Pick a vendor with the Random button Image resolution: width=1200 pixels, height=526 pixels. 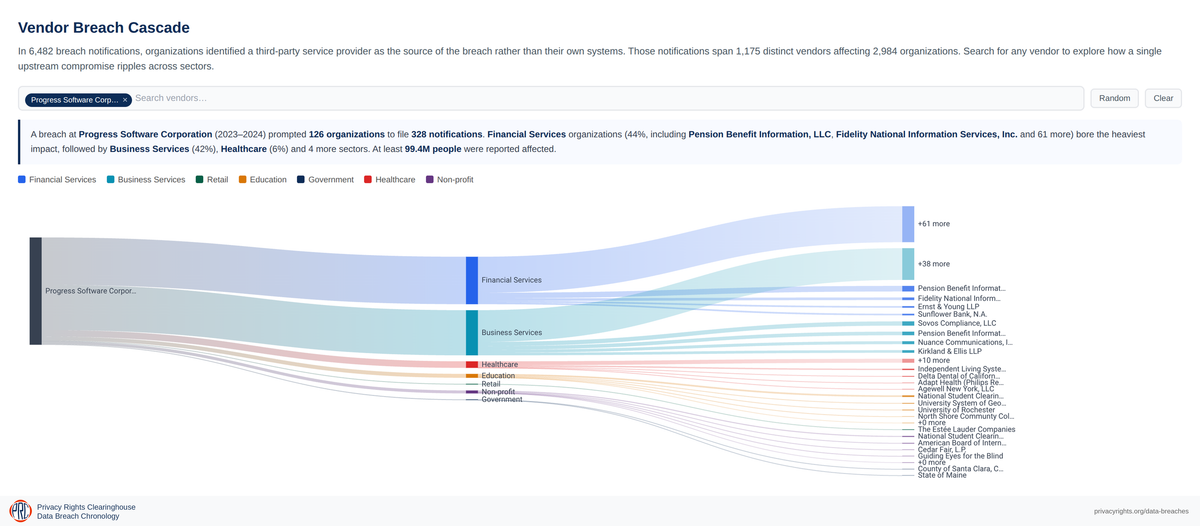[1114, 98]
